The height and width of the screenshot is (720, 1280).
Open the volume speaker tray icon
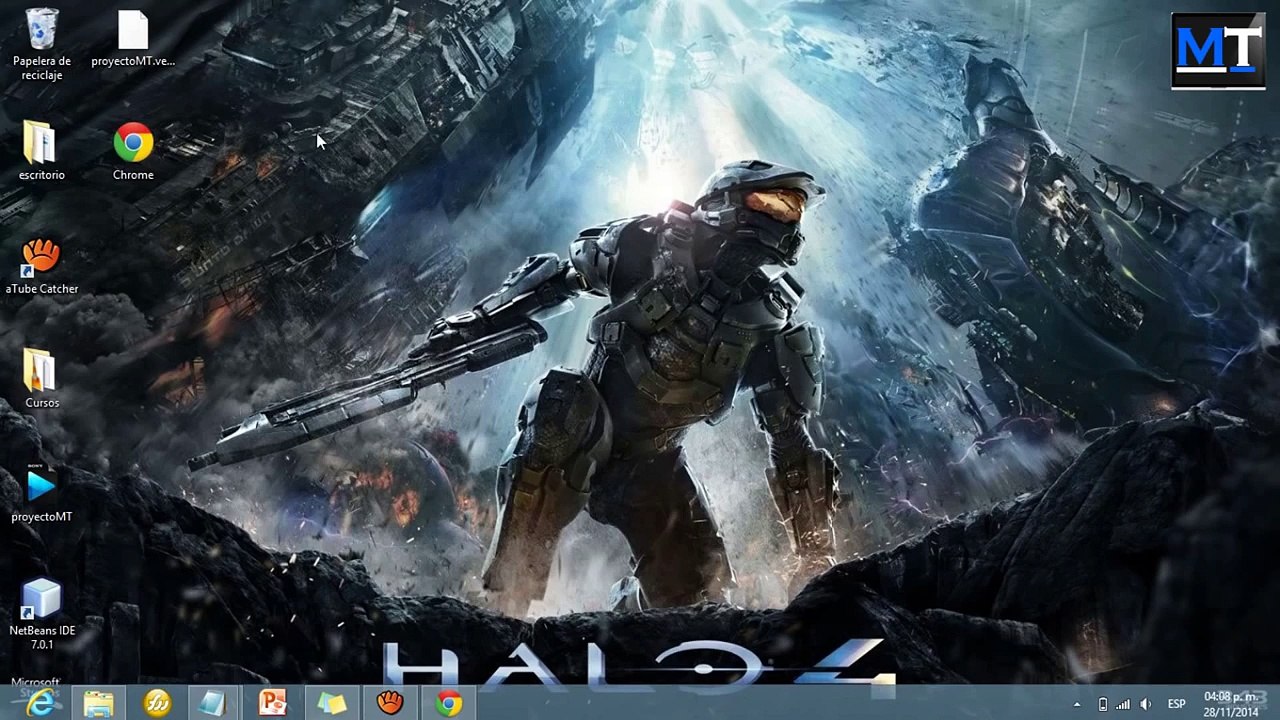[1146, 704]
